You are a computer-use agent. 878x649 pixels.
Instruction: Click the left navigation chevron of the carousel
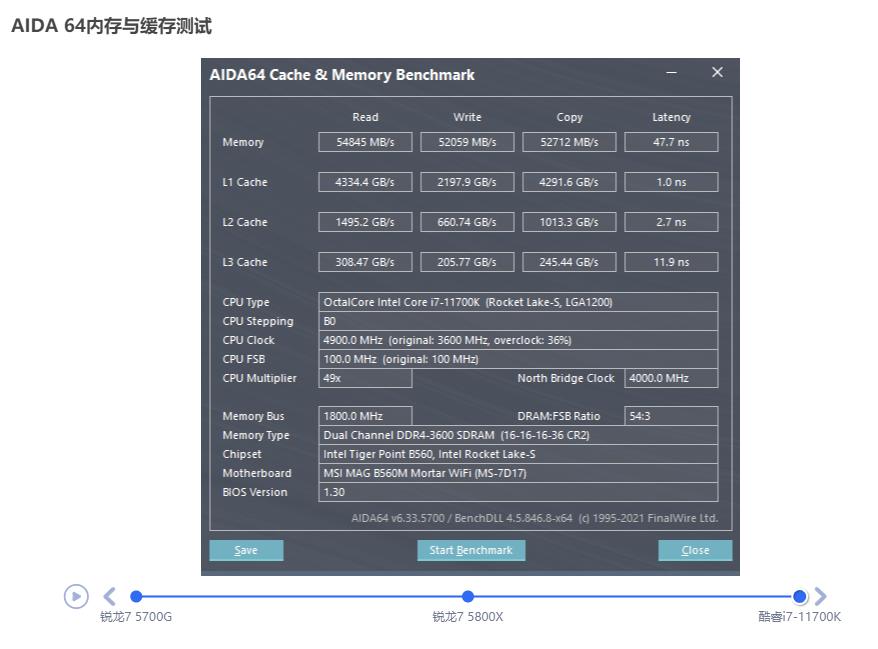[x=110, y=596]
